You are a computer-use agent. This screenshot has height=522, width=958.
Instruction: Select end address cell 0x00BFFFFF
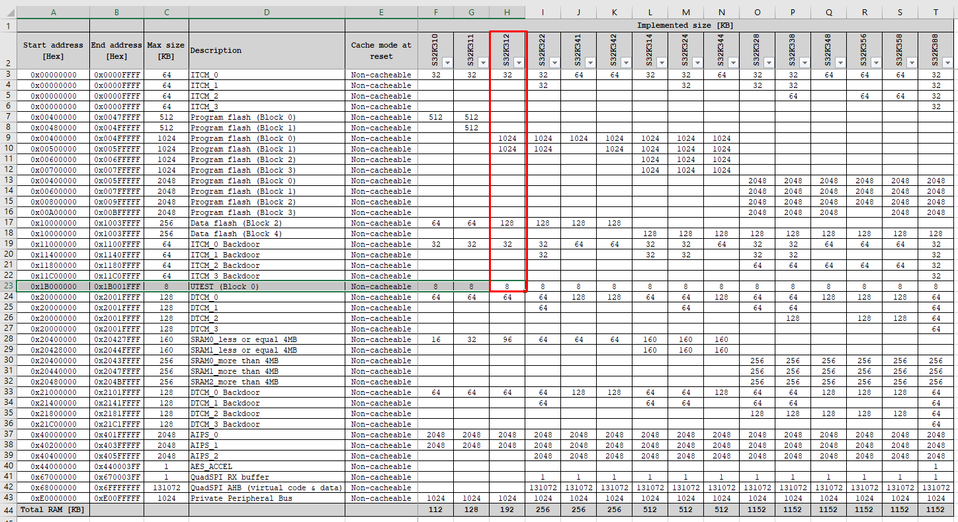pyautogui.click(x=117, y=212)
